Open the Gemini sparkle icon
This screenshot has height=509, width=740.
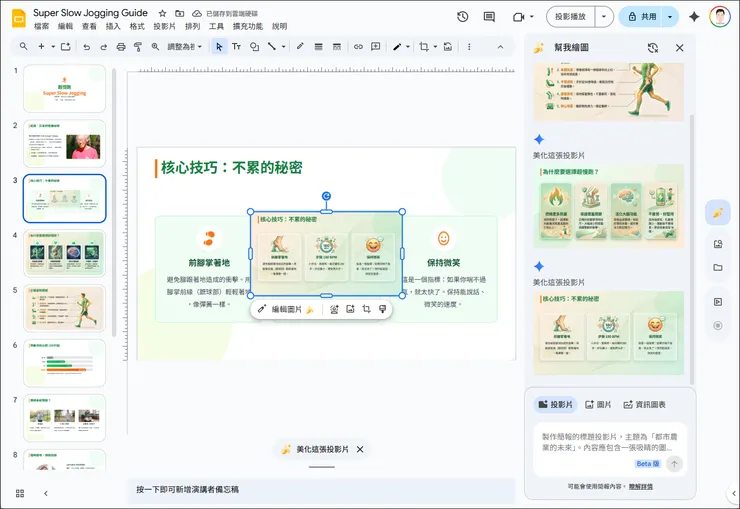click(x=694, y=17)
